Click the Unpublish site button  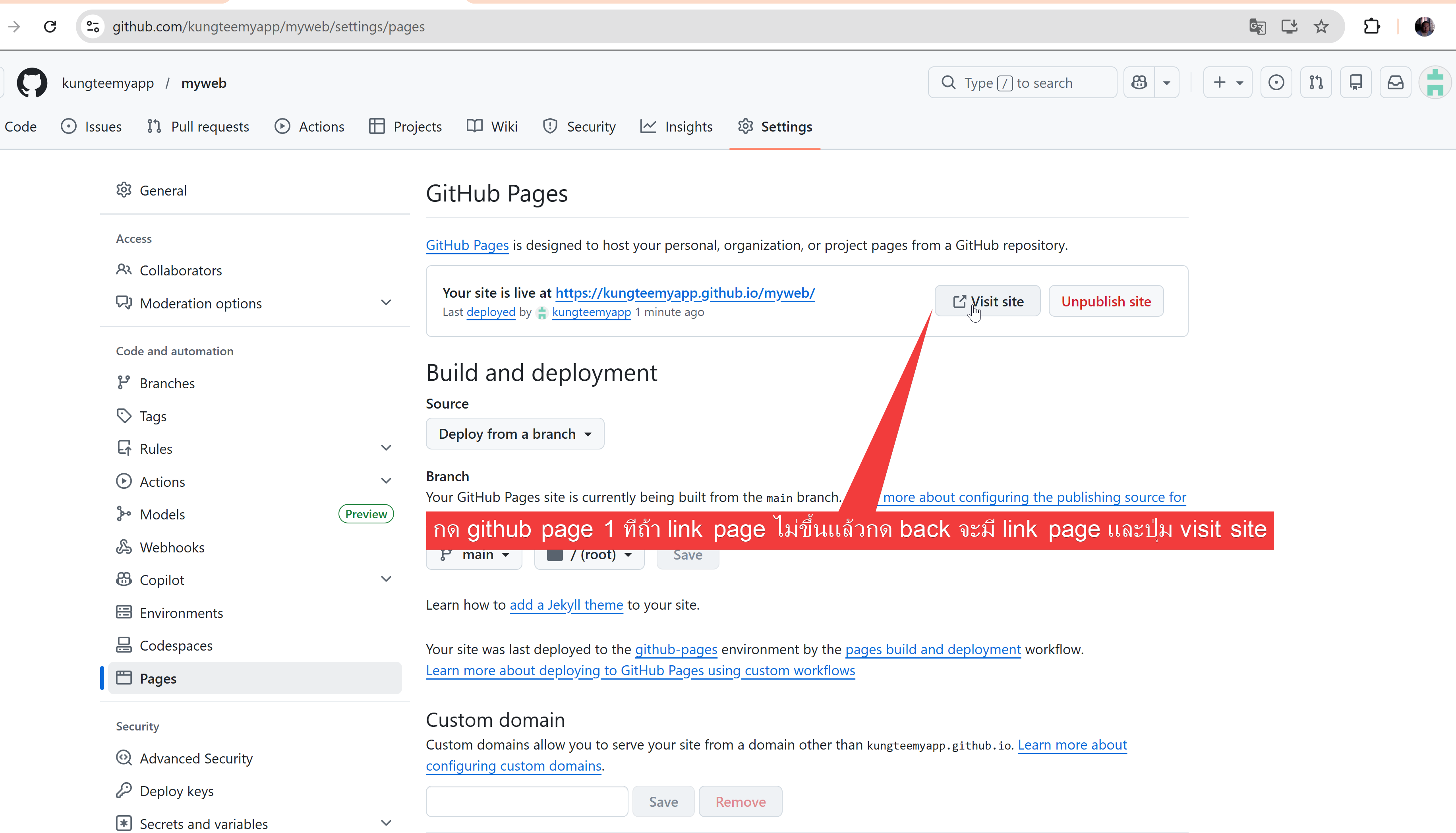(1106, 302)
